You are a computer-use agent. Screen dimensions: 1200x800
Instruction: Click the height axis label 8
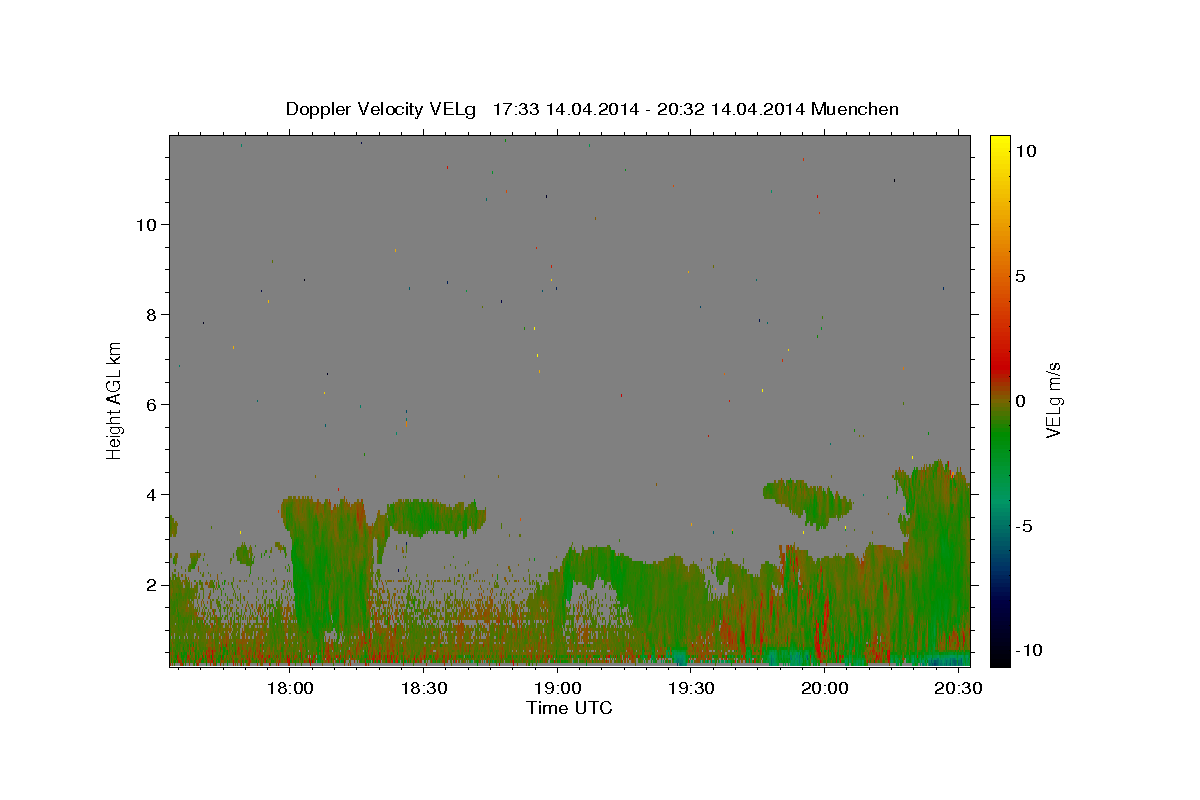point(152,314)
